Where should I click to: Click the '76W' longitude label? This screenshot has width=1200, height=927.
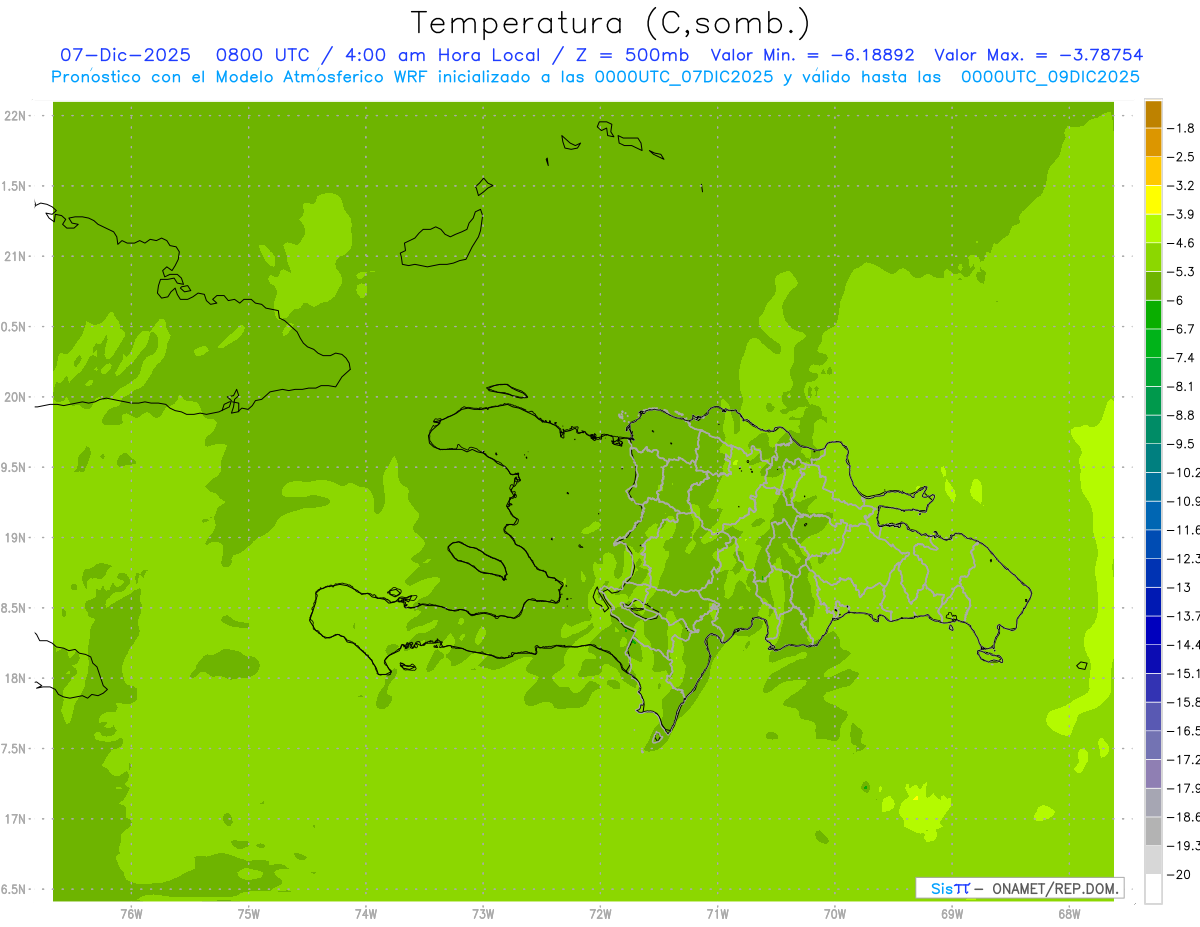[x=131, y=914]
